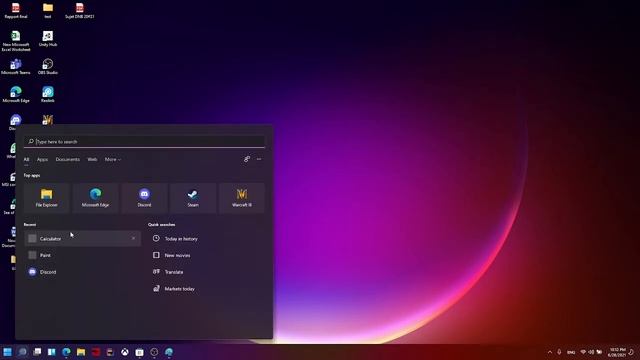The image size is (640, 360).
Task: Open Discord from Recent list
Action: 82,272
